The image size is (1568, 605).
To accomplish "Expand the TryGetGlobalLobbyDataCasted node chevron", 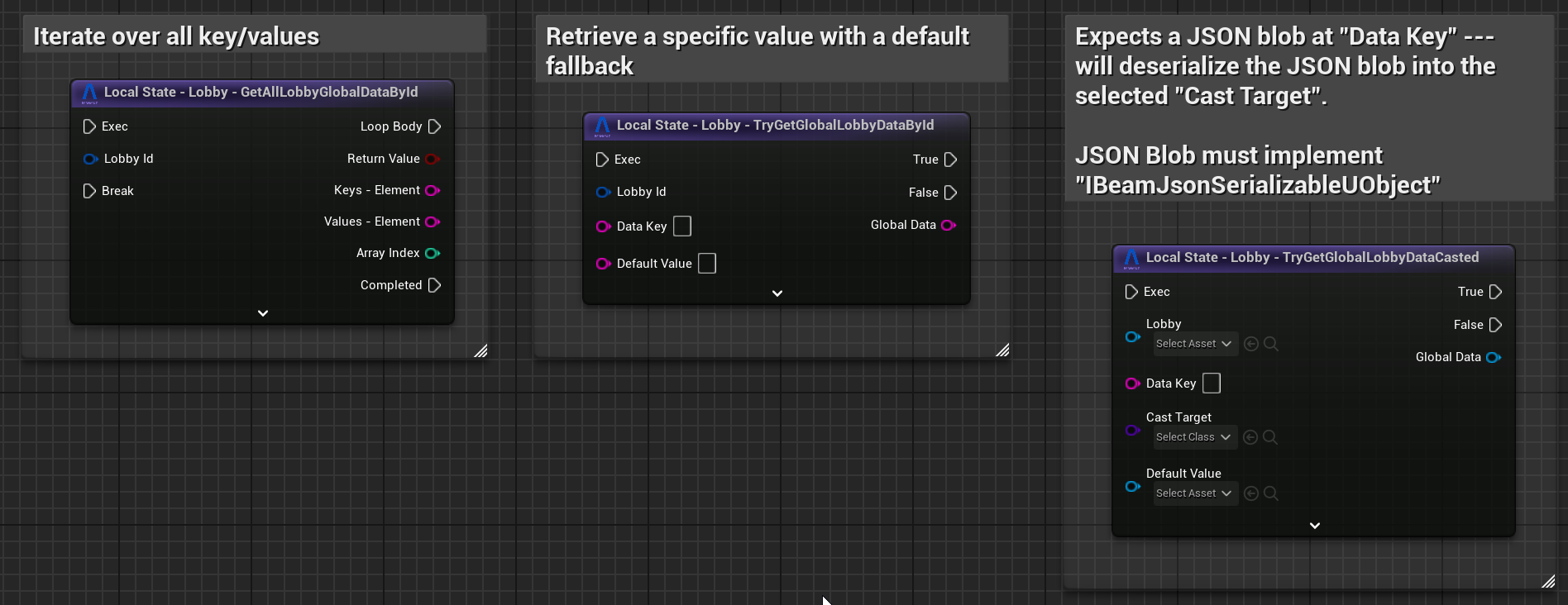I will coord(1314,526).
